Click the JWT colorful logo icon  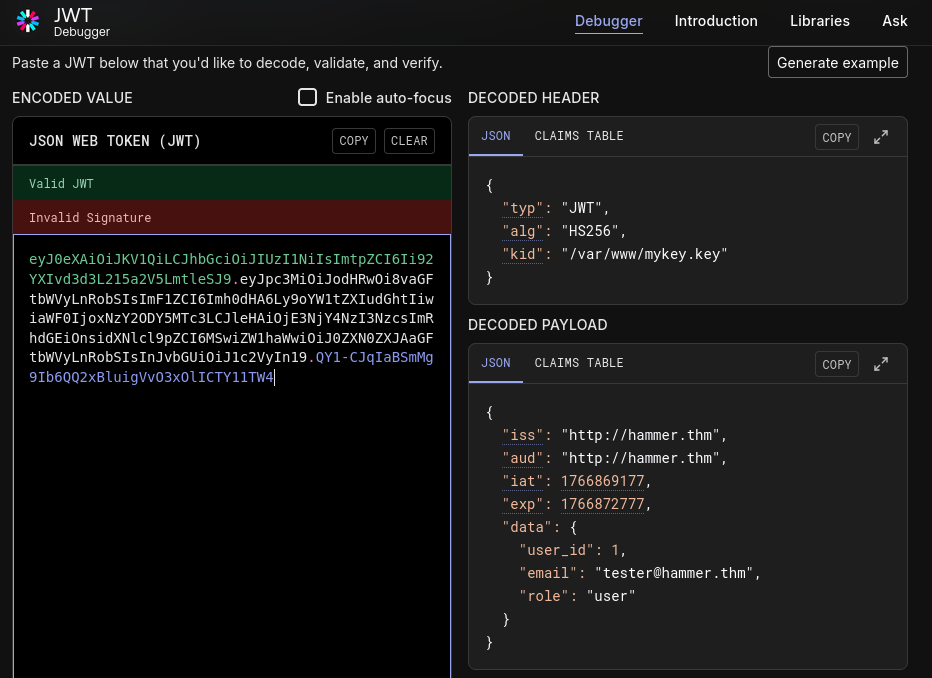(x=27, y=21)
